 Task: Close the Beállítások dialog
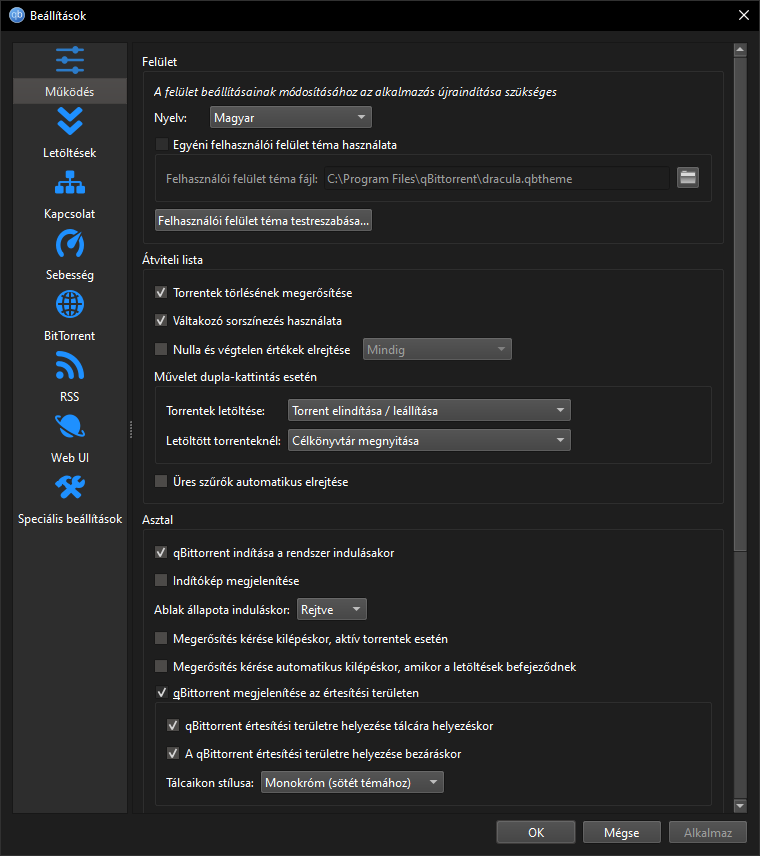click(x=744, y=15)
